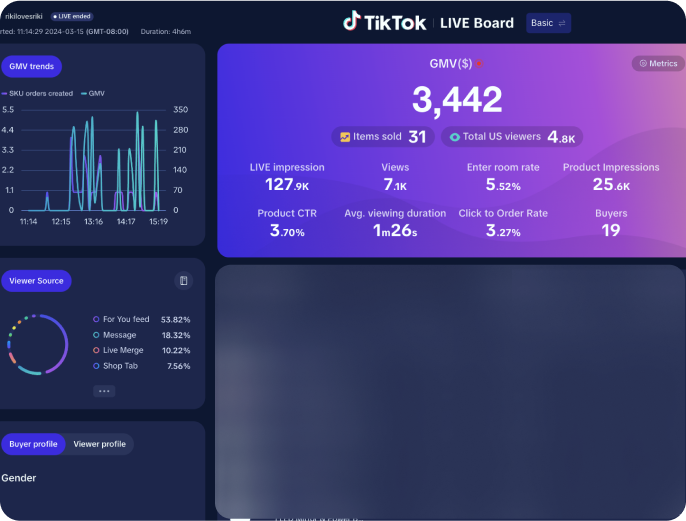Click the 15:19 time axis label
This screenshot has height=521, width=686.
(x=158, y=222)
